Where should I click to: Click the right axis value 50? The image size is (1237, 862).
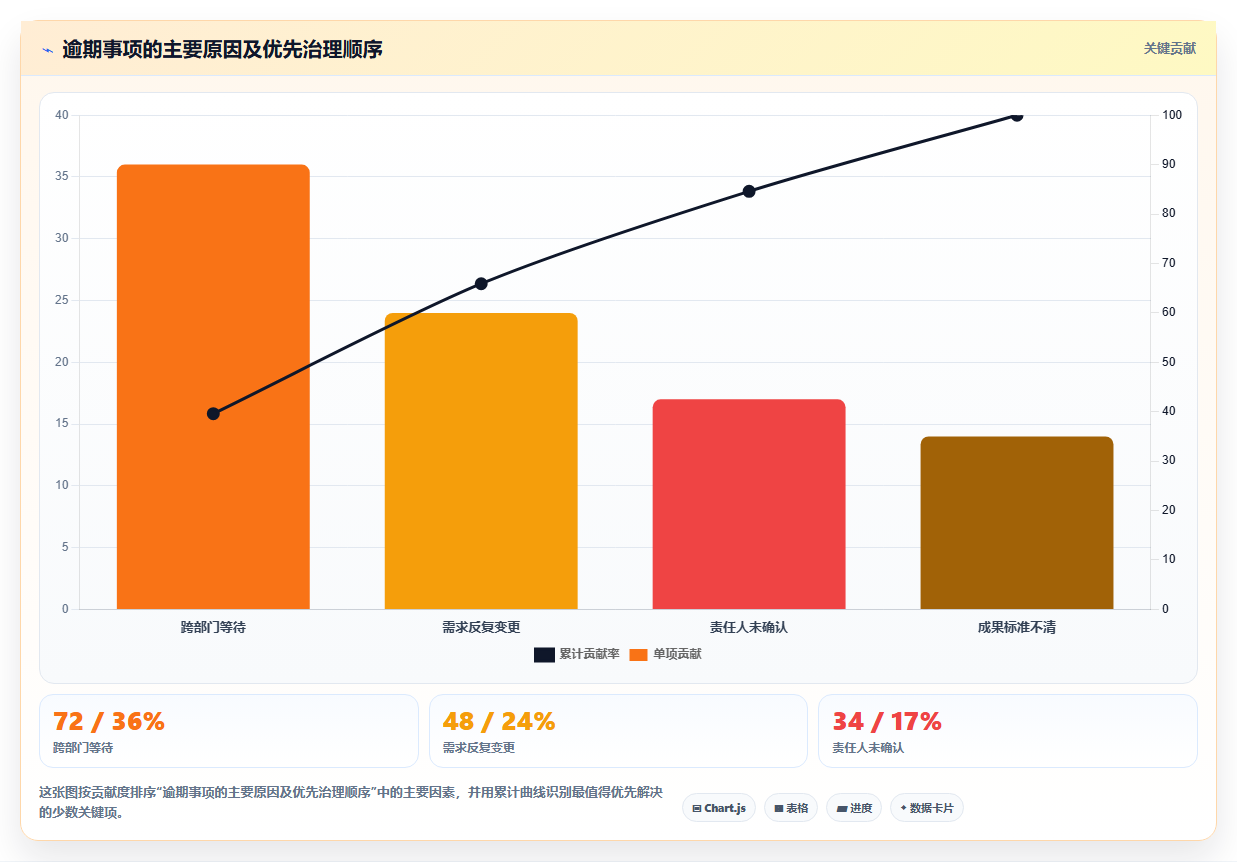click(1169, 362)
